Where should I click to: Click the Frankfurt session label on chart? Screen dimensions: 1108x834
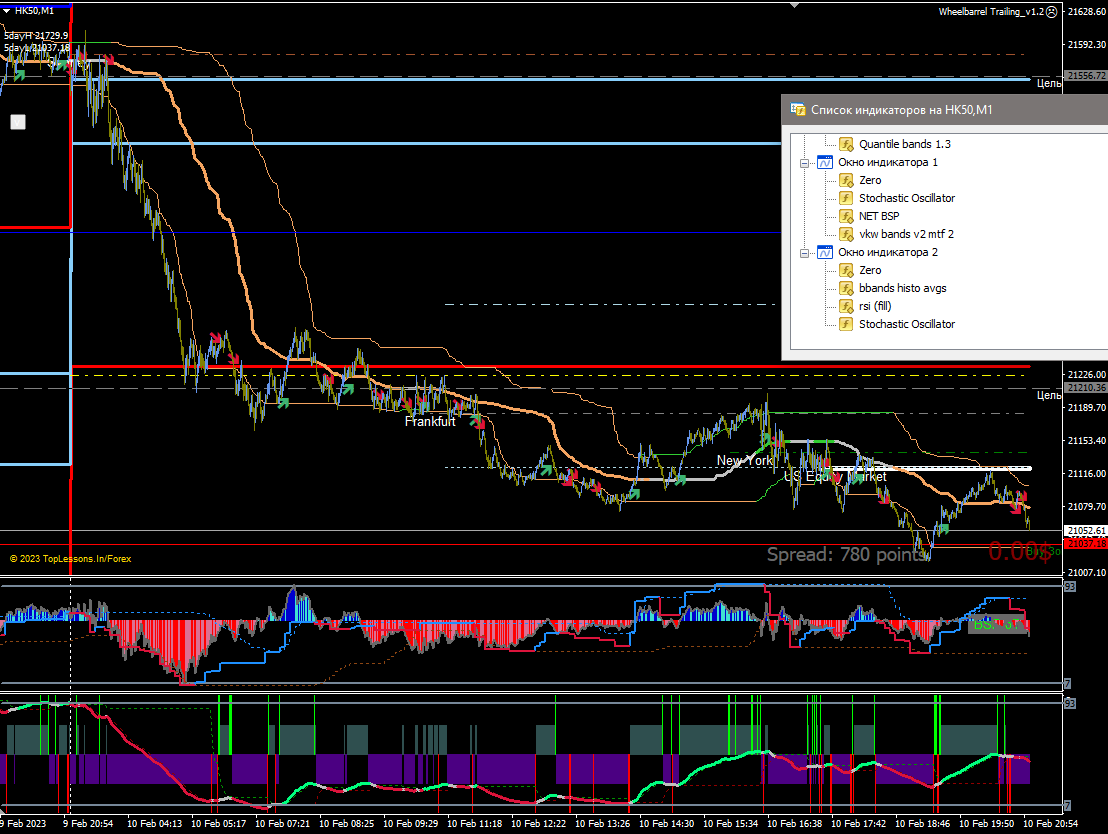coord(430,422)
